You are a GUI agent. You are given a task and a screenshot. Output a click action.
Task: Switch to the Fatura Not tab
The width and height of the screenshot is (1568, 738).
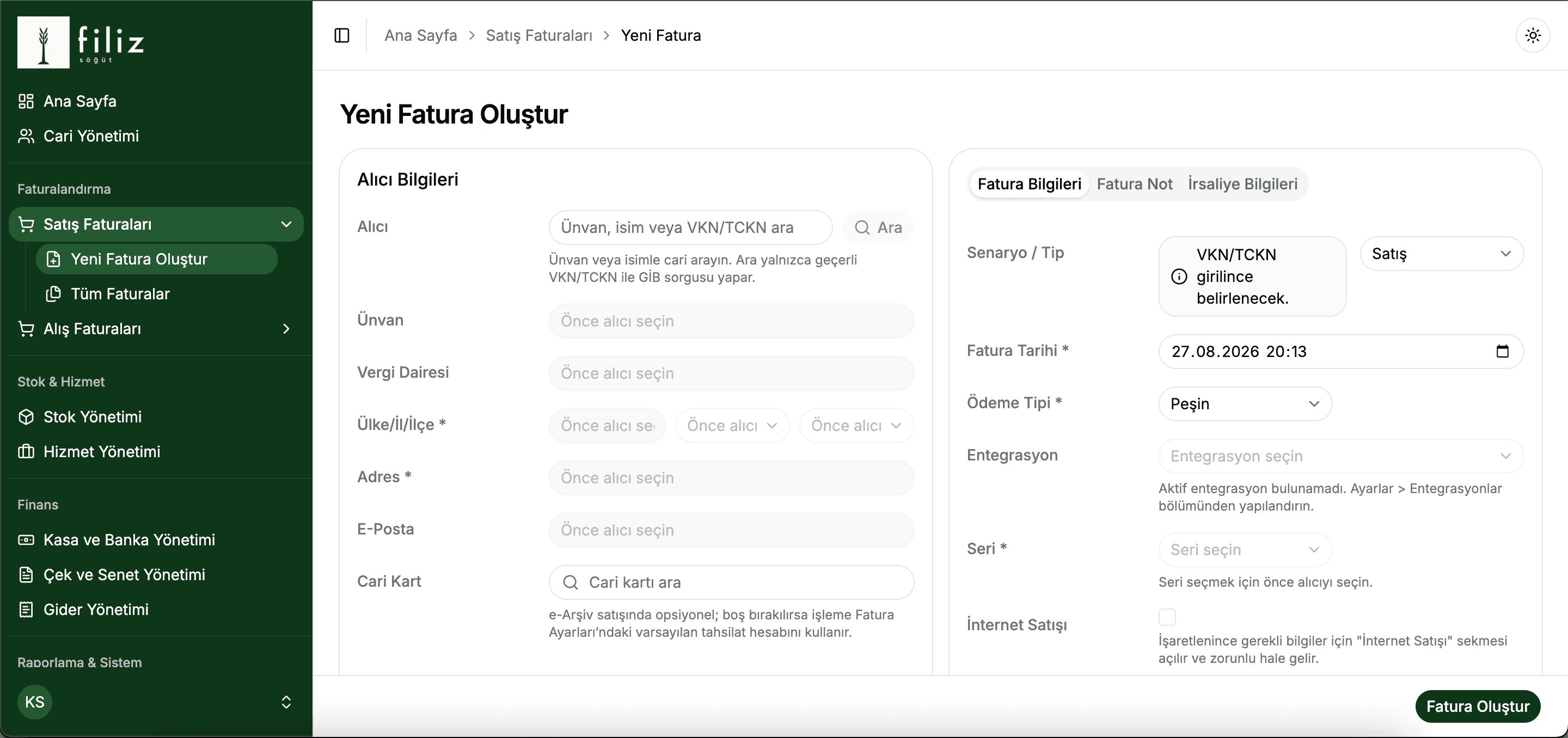pyautogui.click(x=1134, y=184)
